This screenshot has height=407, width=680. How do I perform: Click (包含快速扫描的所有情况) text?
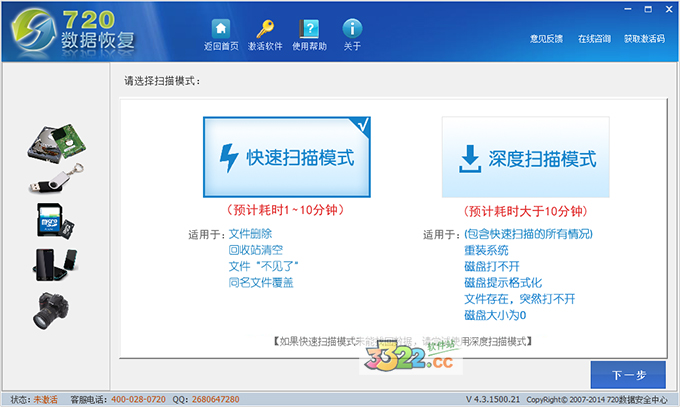coord(528,234)
